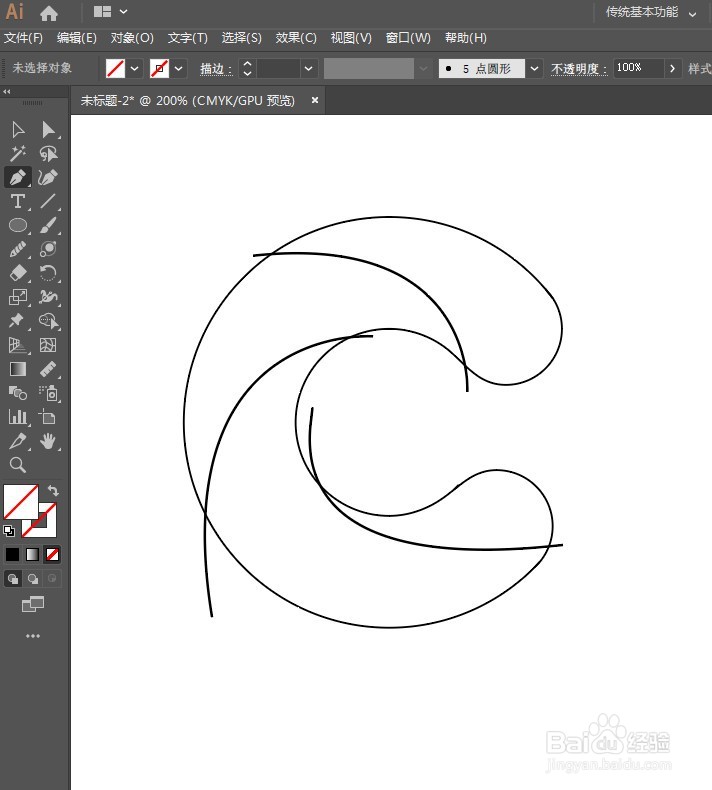Click control bar fill color swatch

click(115, 69)
